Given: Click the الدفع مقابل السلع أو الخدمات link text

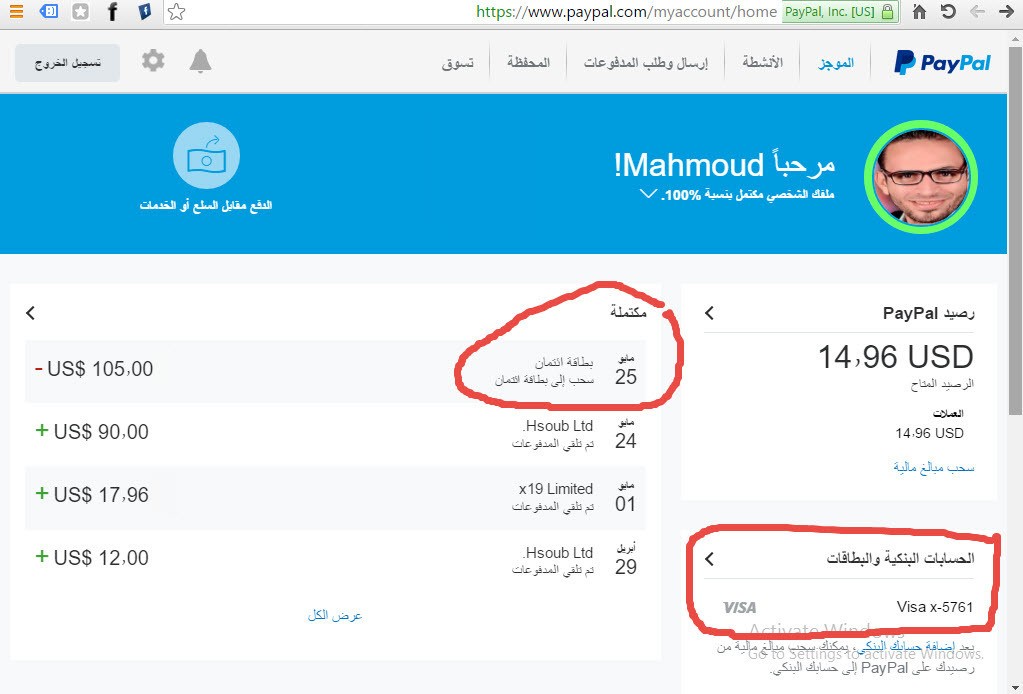Looking at the screenshot, I should (206, 205).
